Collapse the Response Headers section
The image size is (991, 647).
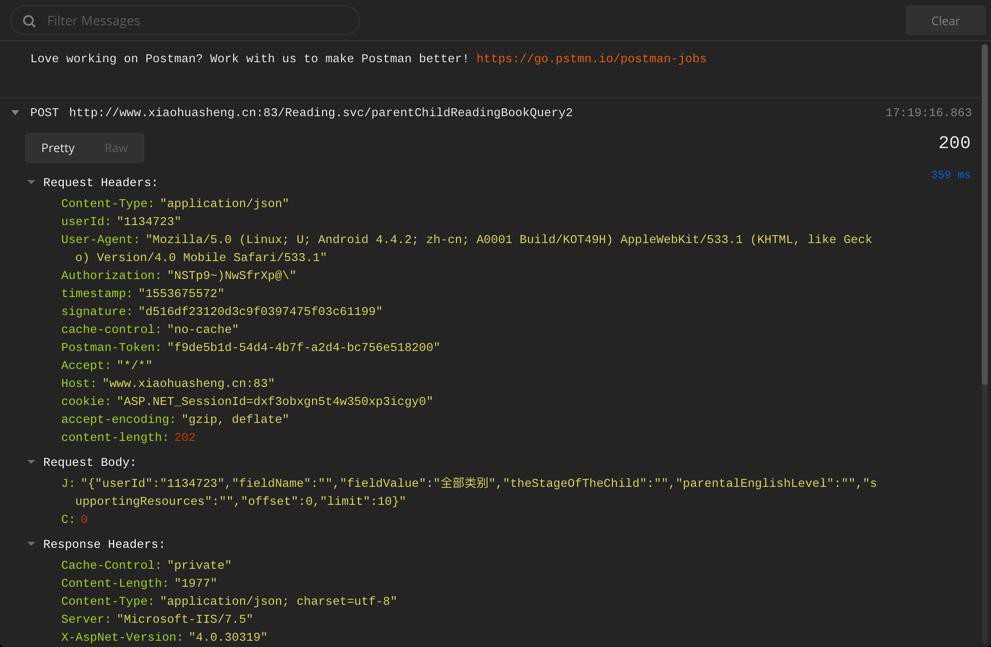pyautogui.click(x=31, y=545)
